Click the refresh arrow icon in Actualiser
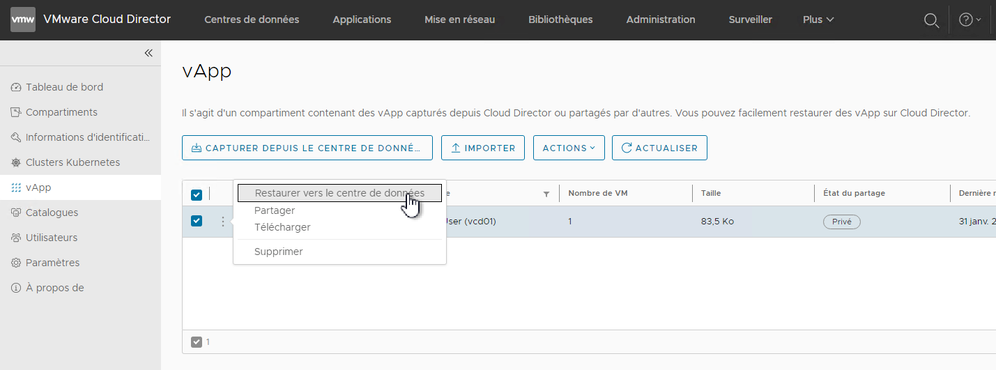Image resolution: width=996 pixels, height=370 pixels. pyautogui.click(x=626, y=147)
